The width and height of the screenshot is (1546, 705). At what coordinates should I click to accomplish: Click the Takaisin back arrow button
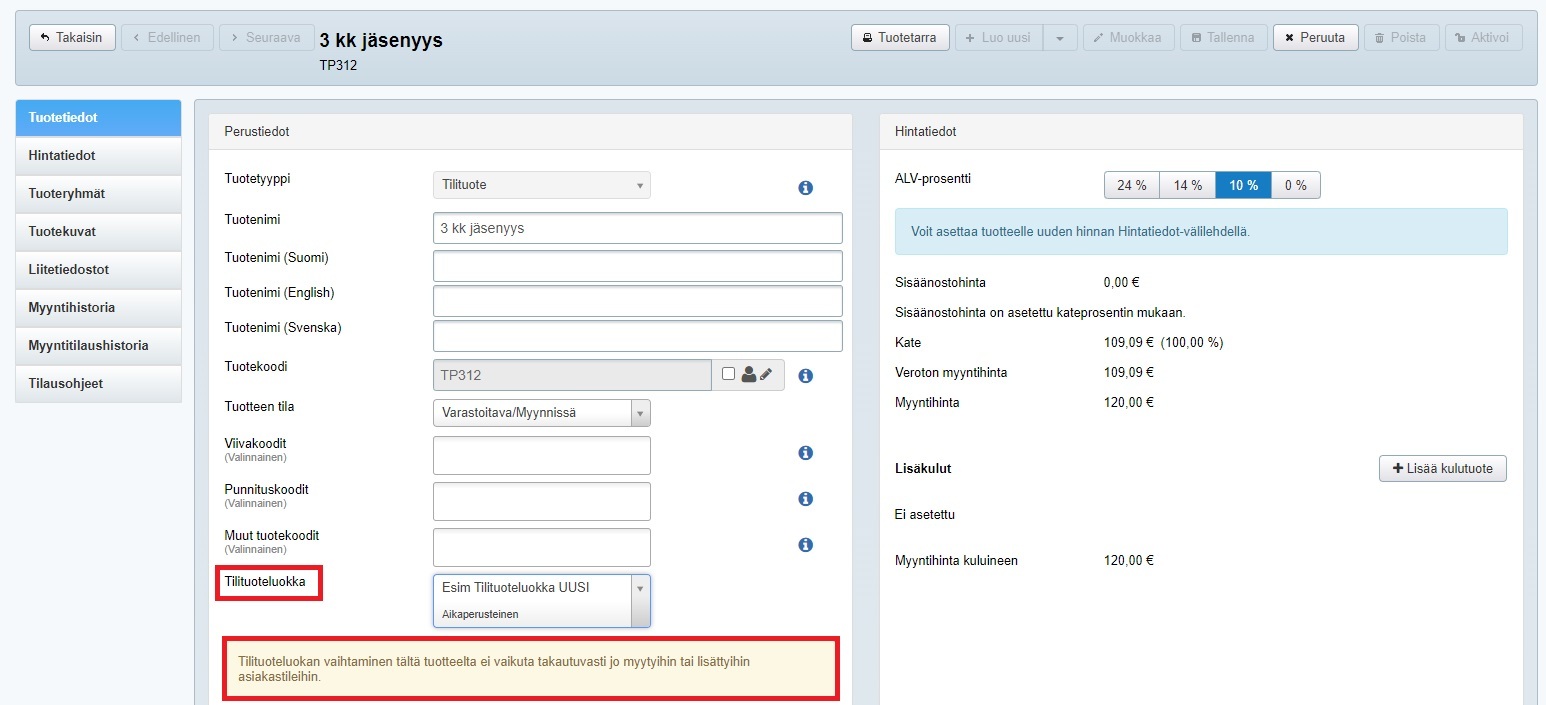72,38
